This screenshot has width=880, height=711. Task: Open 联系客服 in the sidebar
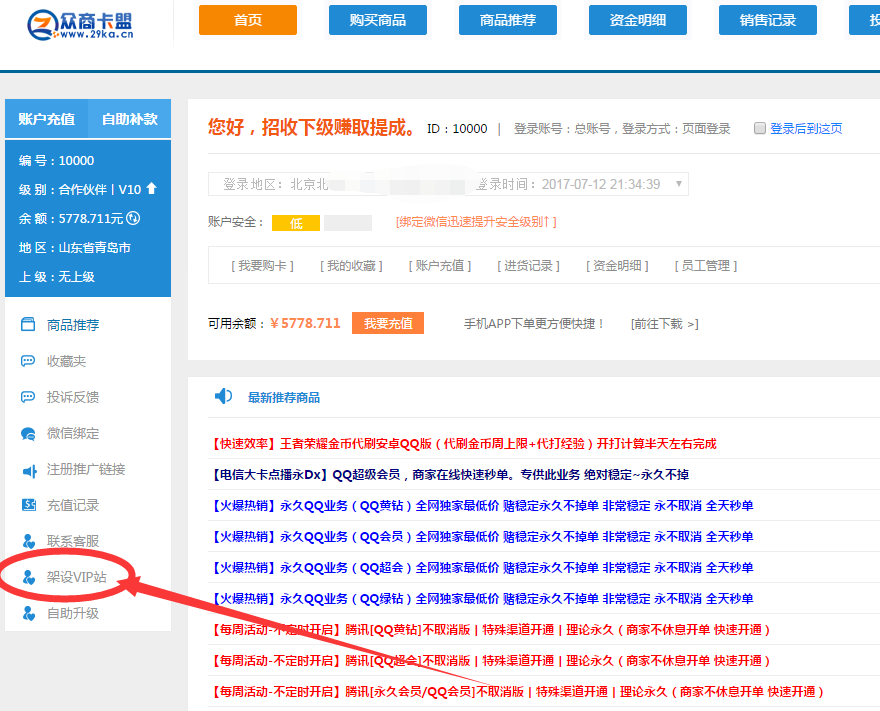73,541
